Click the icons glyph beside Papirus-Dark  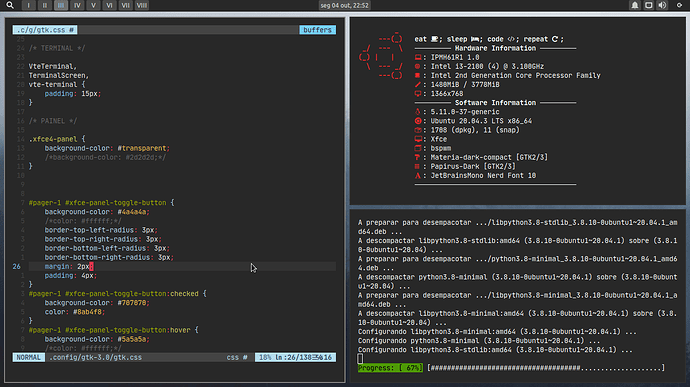pos(417,166)
